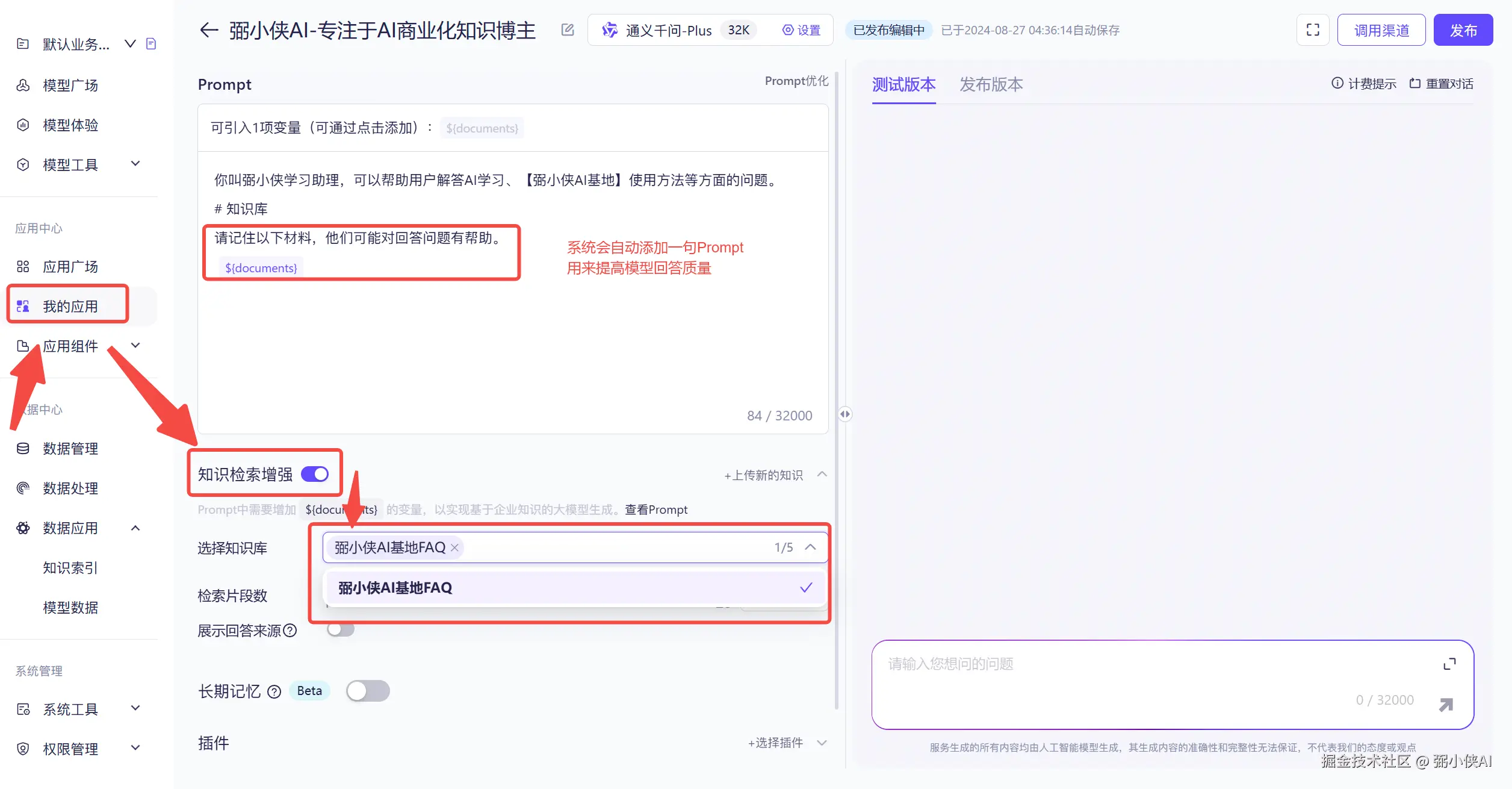Turn on the 长期记忆 Beta toggle
Image resolution: width=1512 pixels, height=789 pixels.
coord(368,691)
